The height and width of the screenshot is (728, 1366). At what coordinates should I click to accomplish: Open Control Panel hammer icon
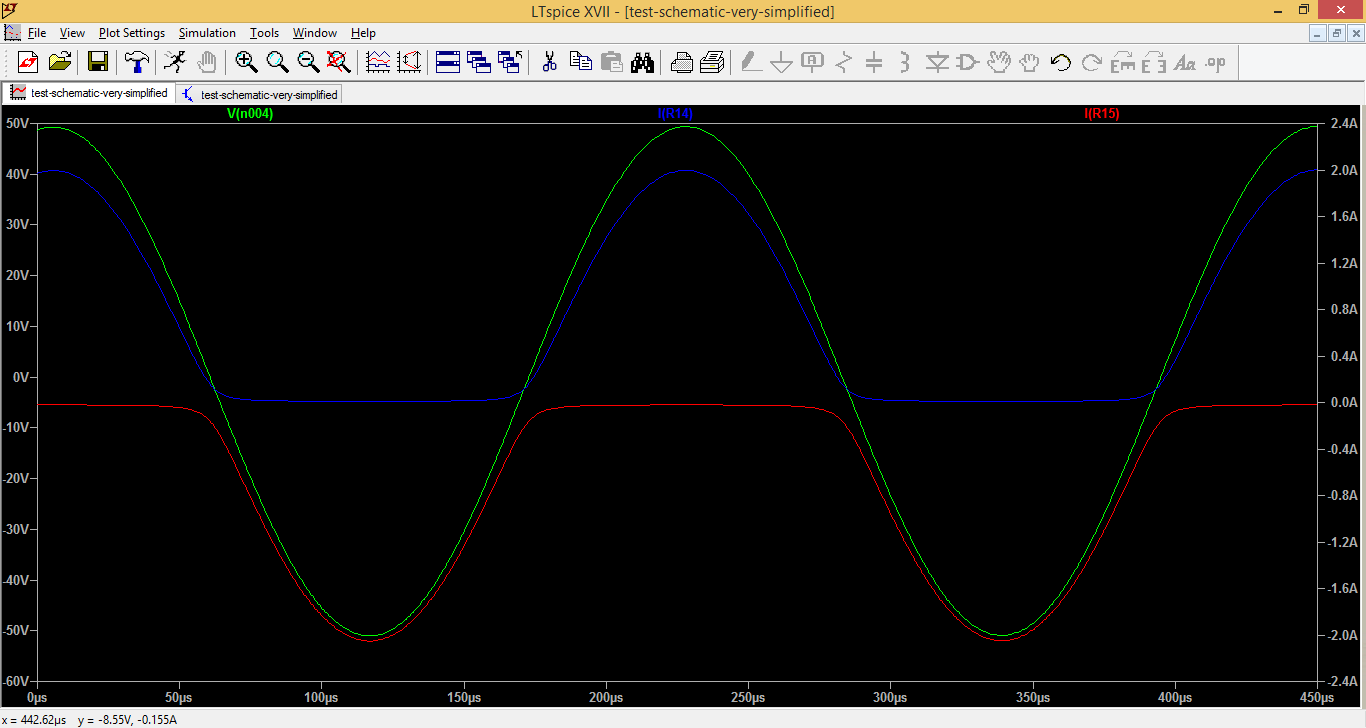point(136,62)
